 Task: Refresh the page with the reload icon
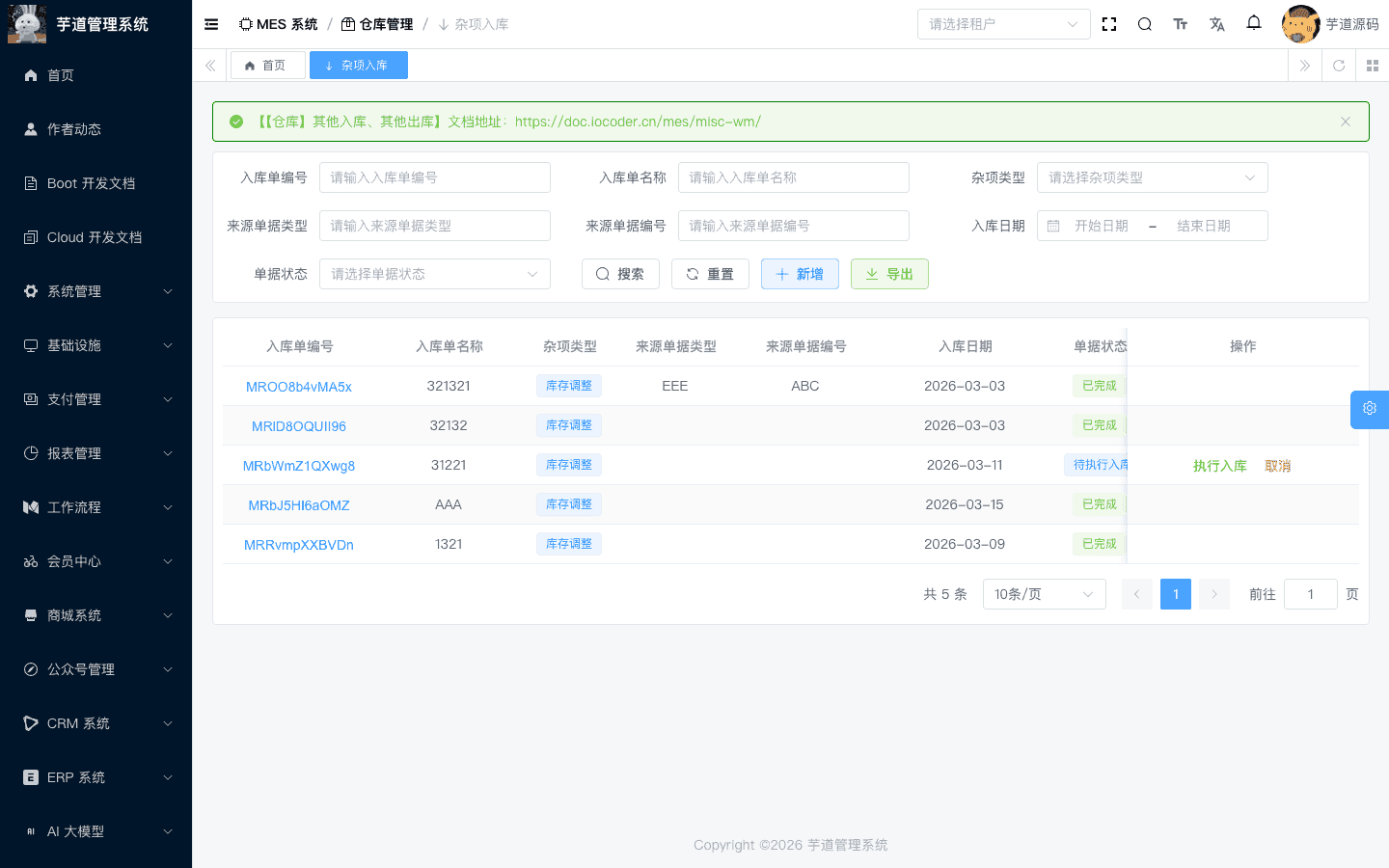click(x=1338, y=66)
